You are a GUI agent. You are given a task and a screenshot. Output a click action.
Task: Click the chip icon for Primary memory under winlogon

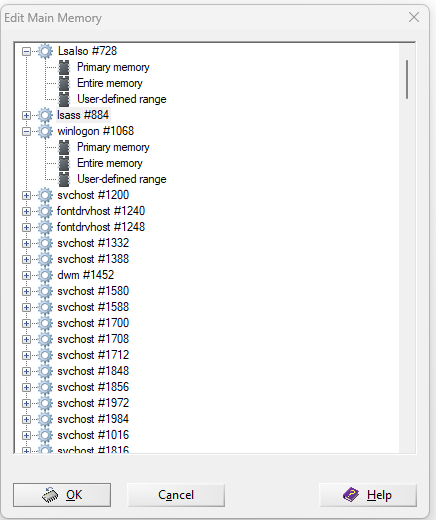64,147
